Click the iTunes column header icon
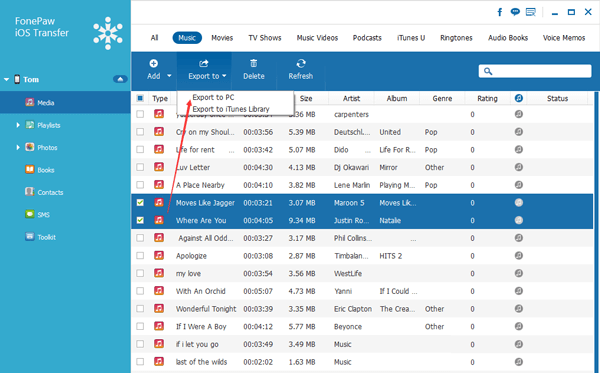600x373 pixels. coord(518,98)
